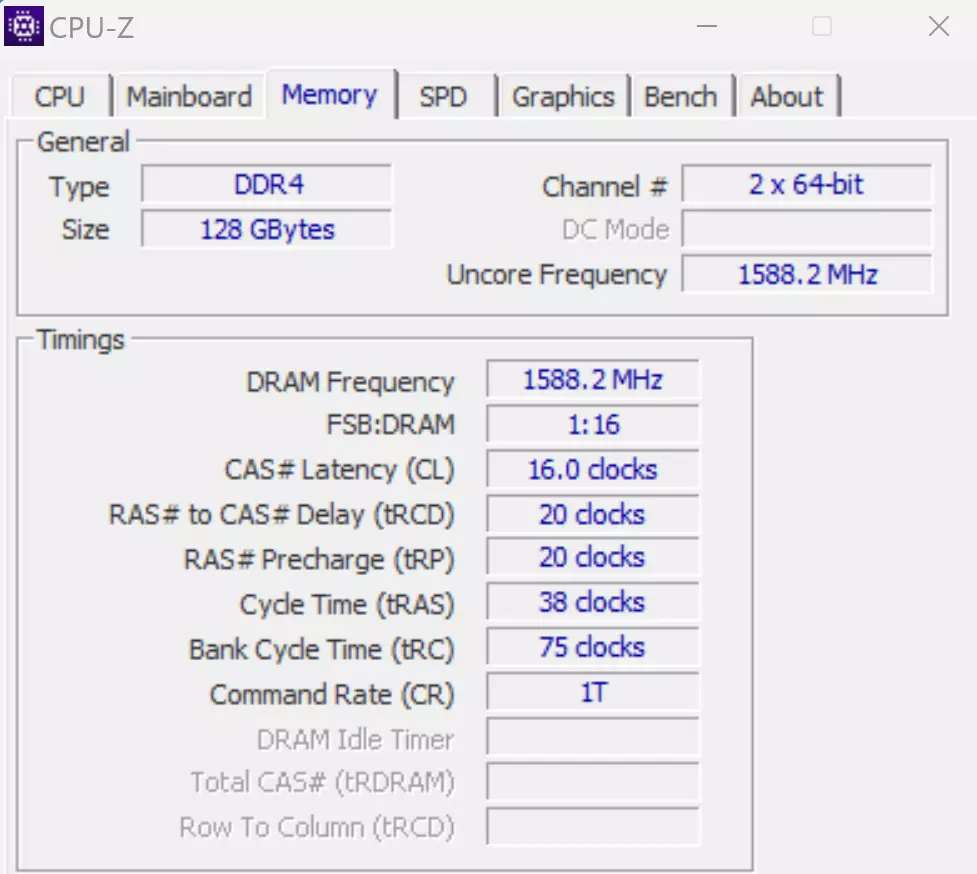Click the tRC 75 clocks value
Viewport: 977px width, 874px height.
tap(593, 646)
